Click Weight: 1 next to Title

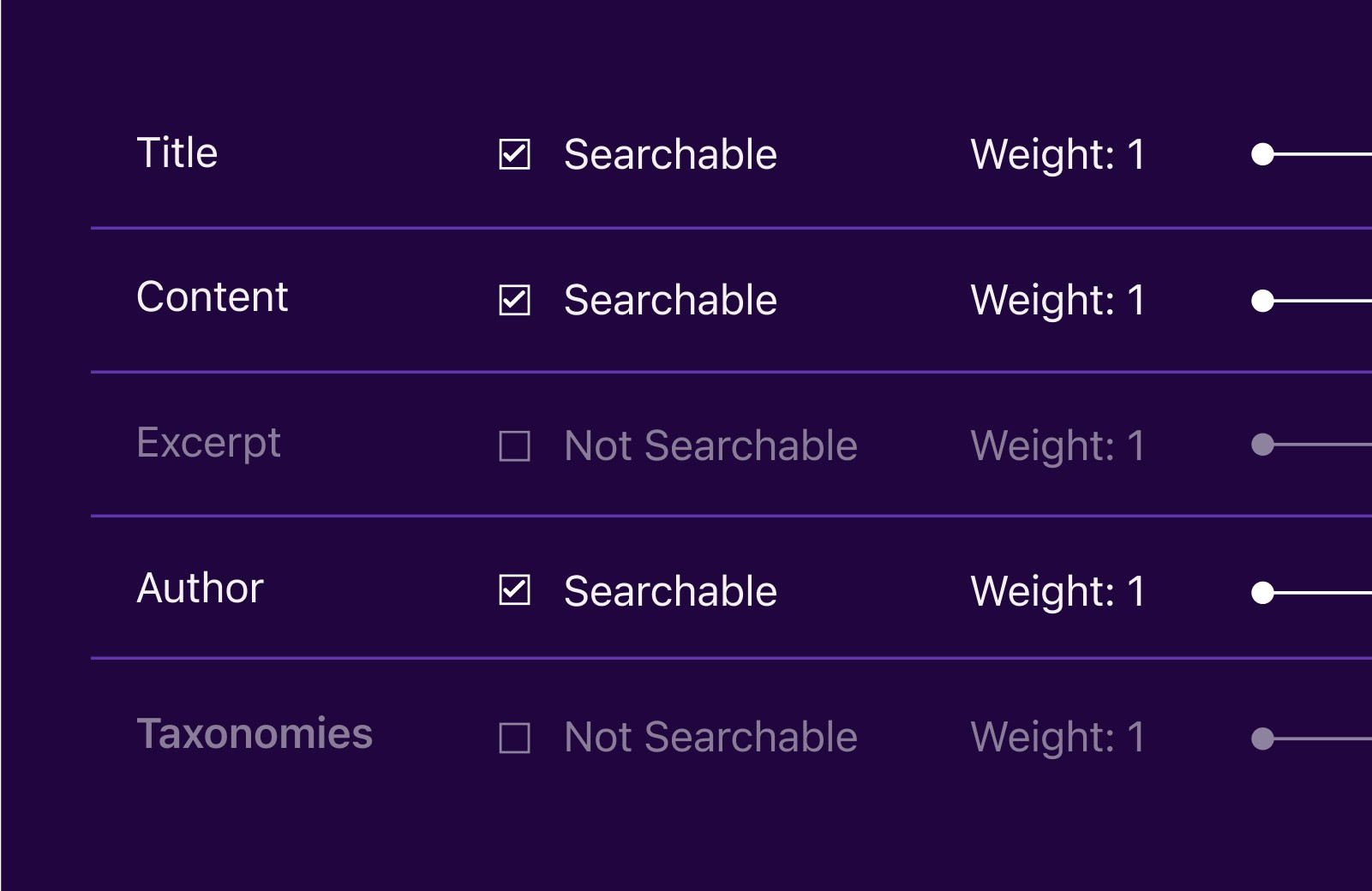click(x=1057, y=155)
